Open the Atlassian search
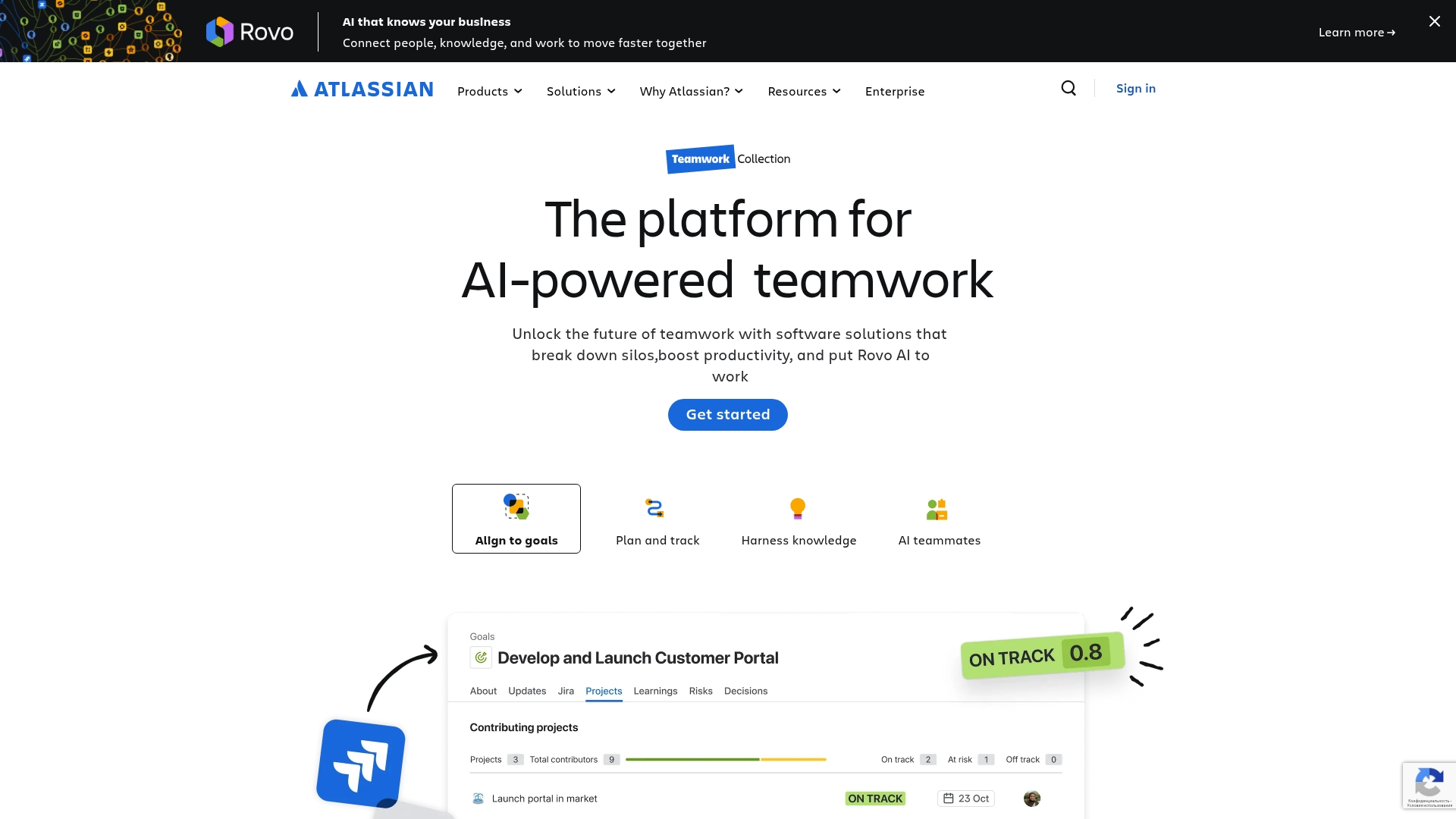Image resolution: width=1456 pixels, height=819 pixels. tap(1068, 89)
